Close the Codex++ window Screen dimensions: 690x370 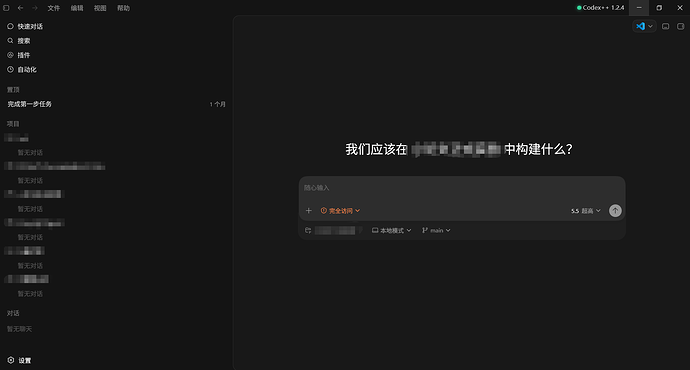pyautogui.click(x=680, y=8)
